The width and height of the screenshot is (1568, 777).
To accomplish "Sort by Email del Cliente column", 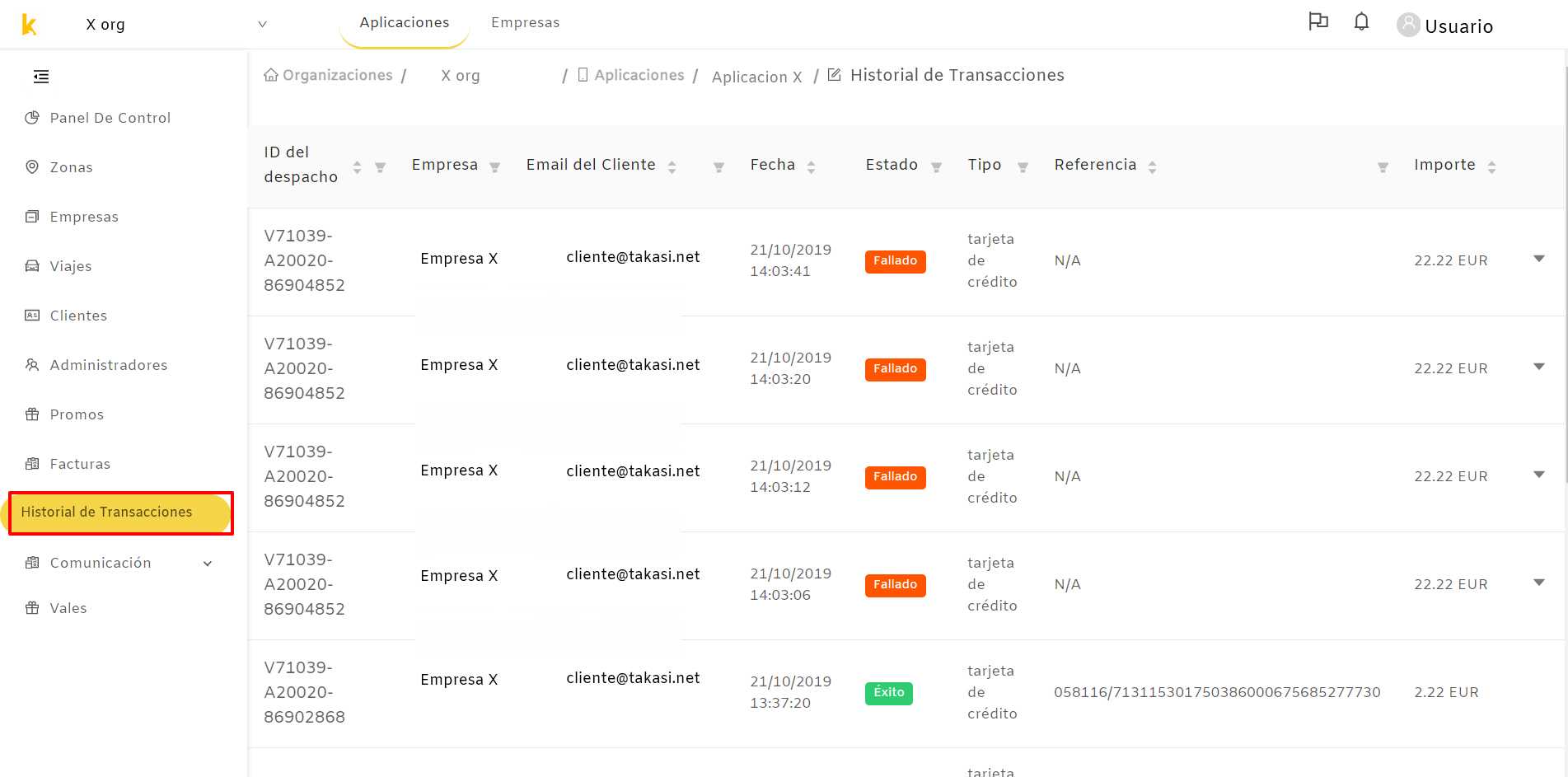I will (672, 167).
